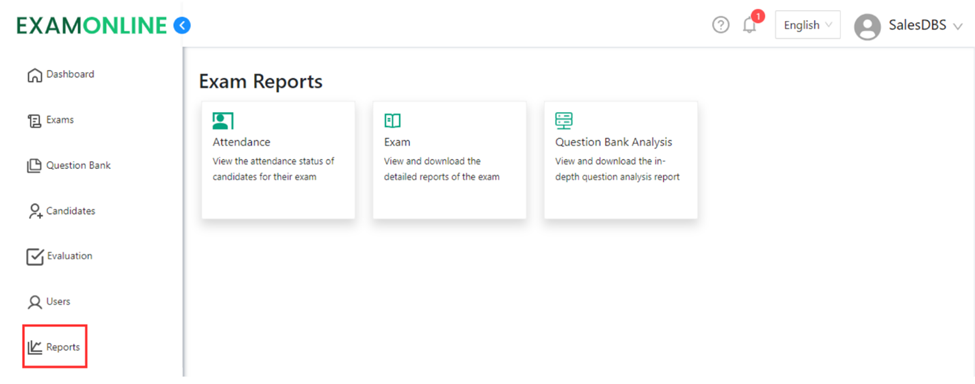Click the Exams scroll icon in sidebar

35,121
